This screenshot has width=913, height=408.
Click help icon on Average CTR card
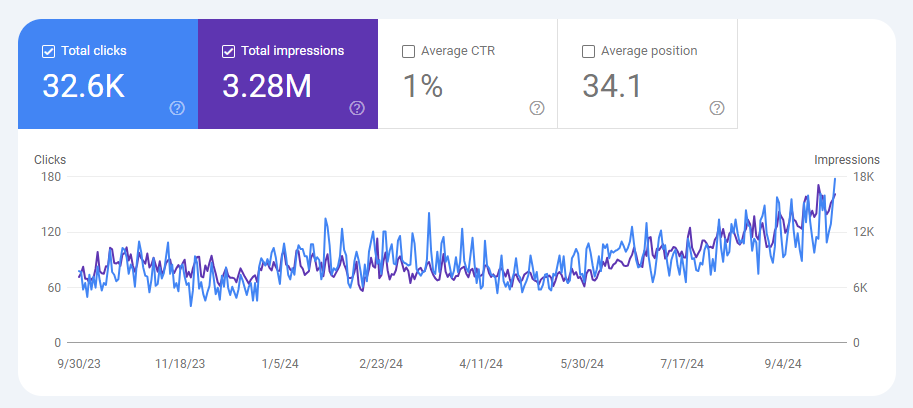[537, 108]
